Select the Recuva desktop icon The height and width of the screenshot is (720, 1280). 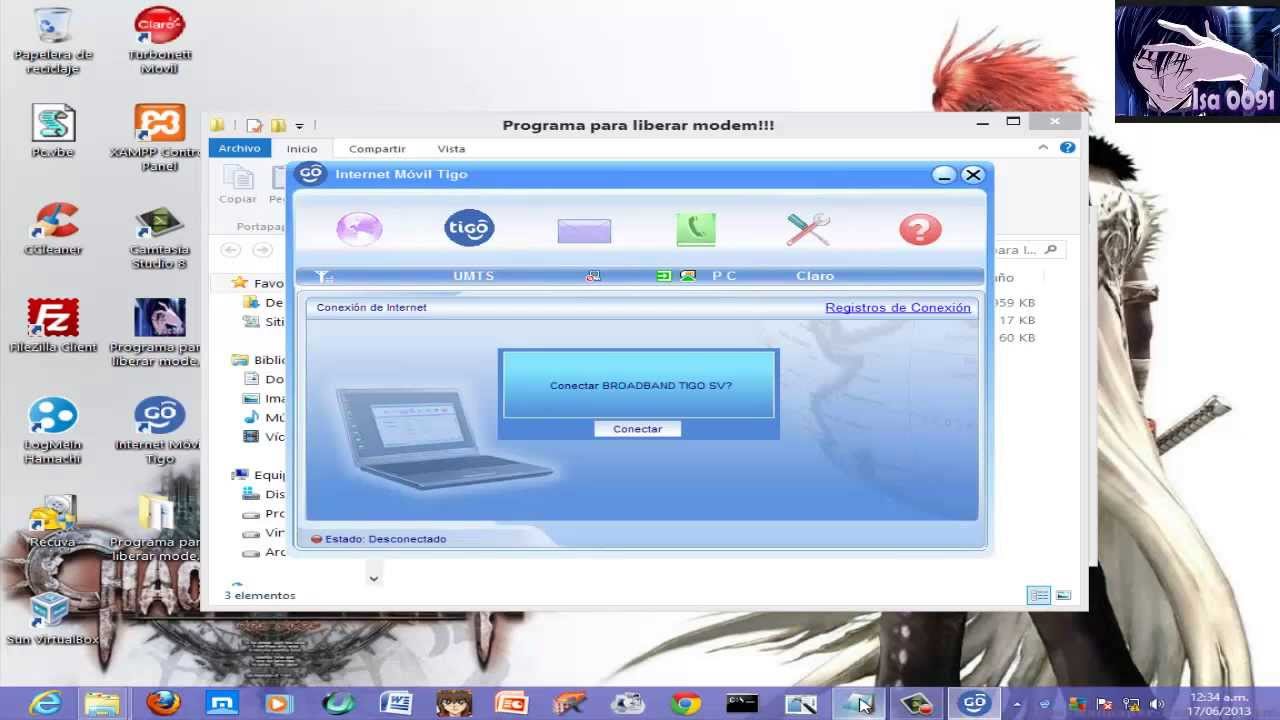(x=53, y=522)
